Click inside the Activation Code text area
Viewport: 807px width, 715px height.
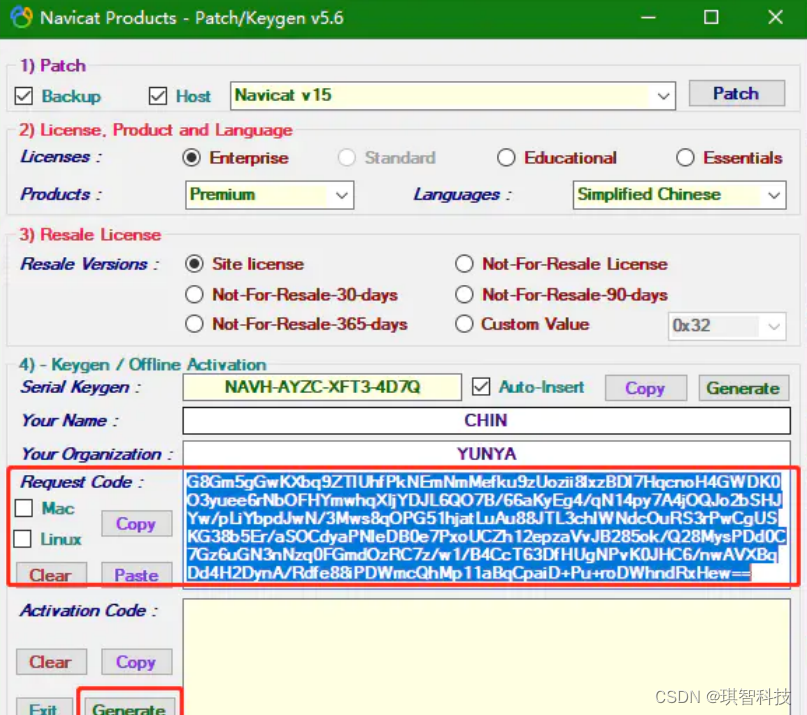coord(486,656)
